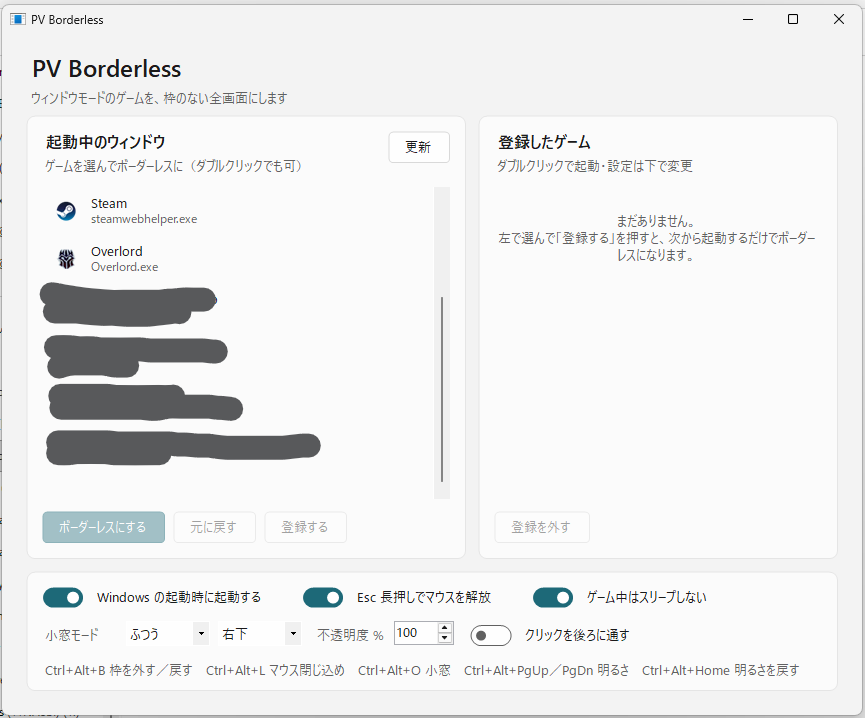Click the Overlord game icon

[66, 259]
